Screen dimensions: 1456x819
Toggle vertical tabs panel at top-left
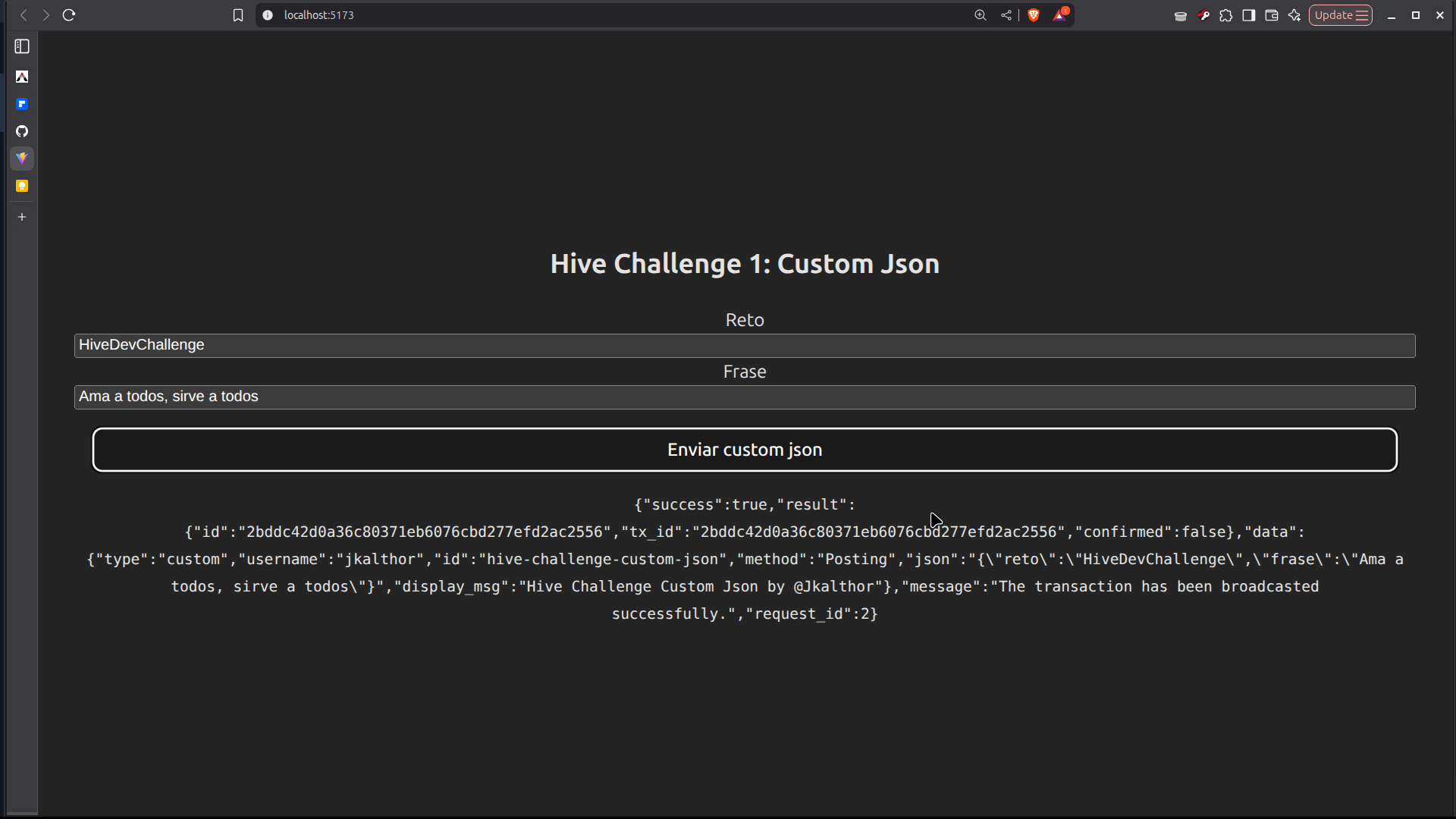(x=22, y=47)
